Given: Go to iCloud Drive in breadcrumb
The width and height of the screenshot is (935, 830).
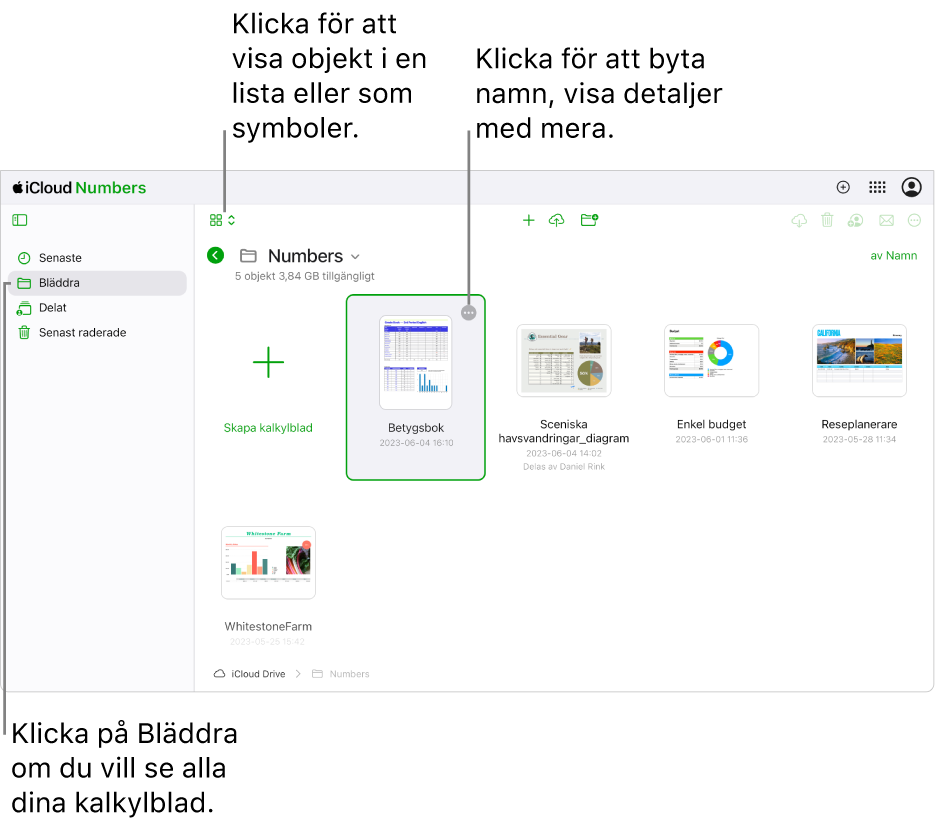Looking at the screenshot, I should point(250,674).
